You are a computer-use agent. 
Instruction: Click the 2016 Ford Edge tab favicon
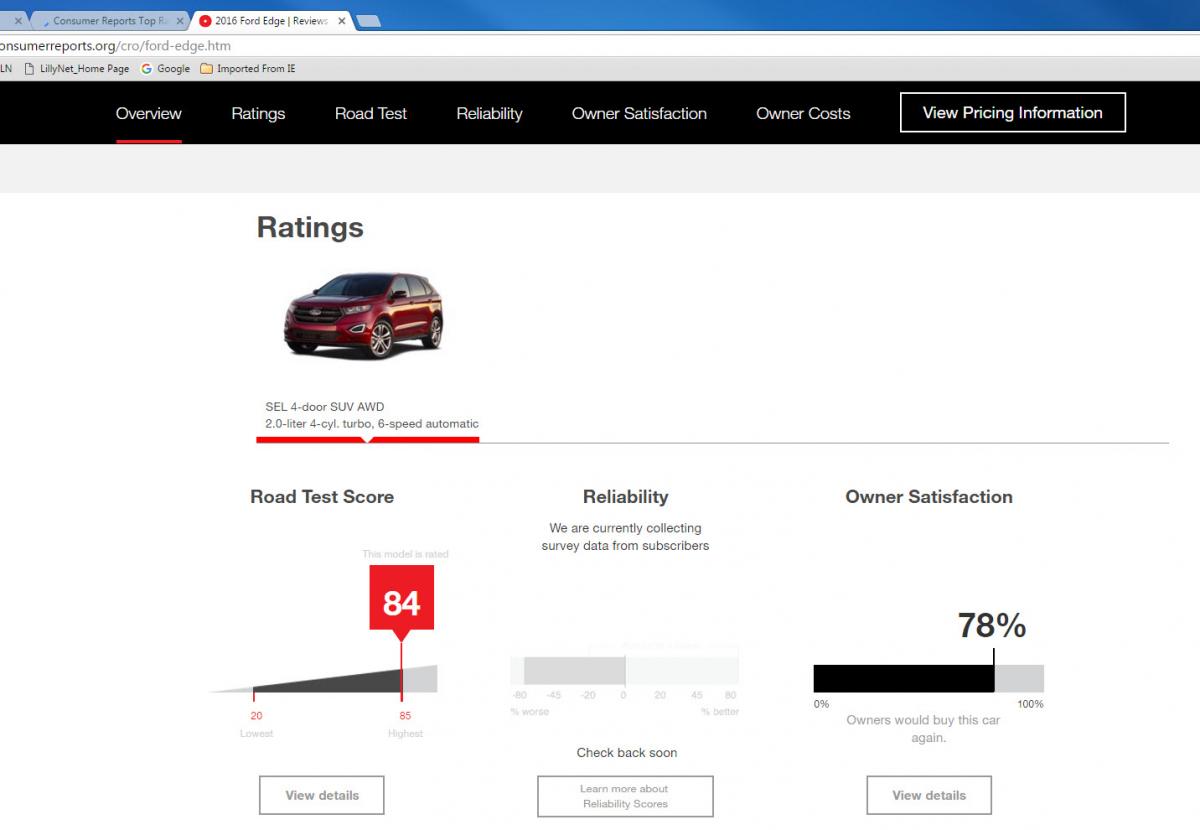point(205,21)
